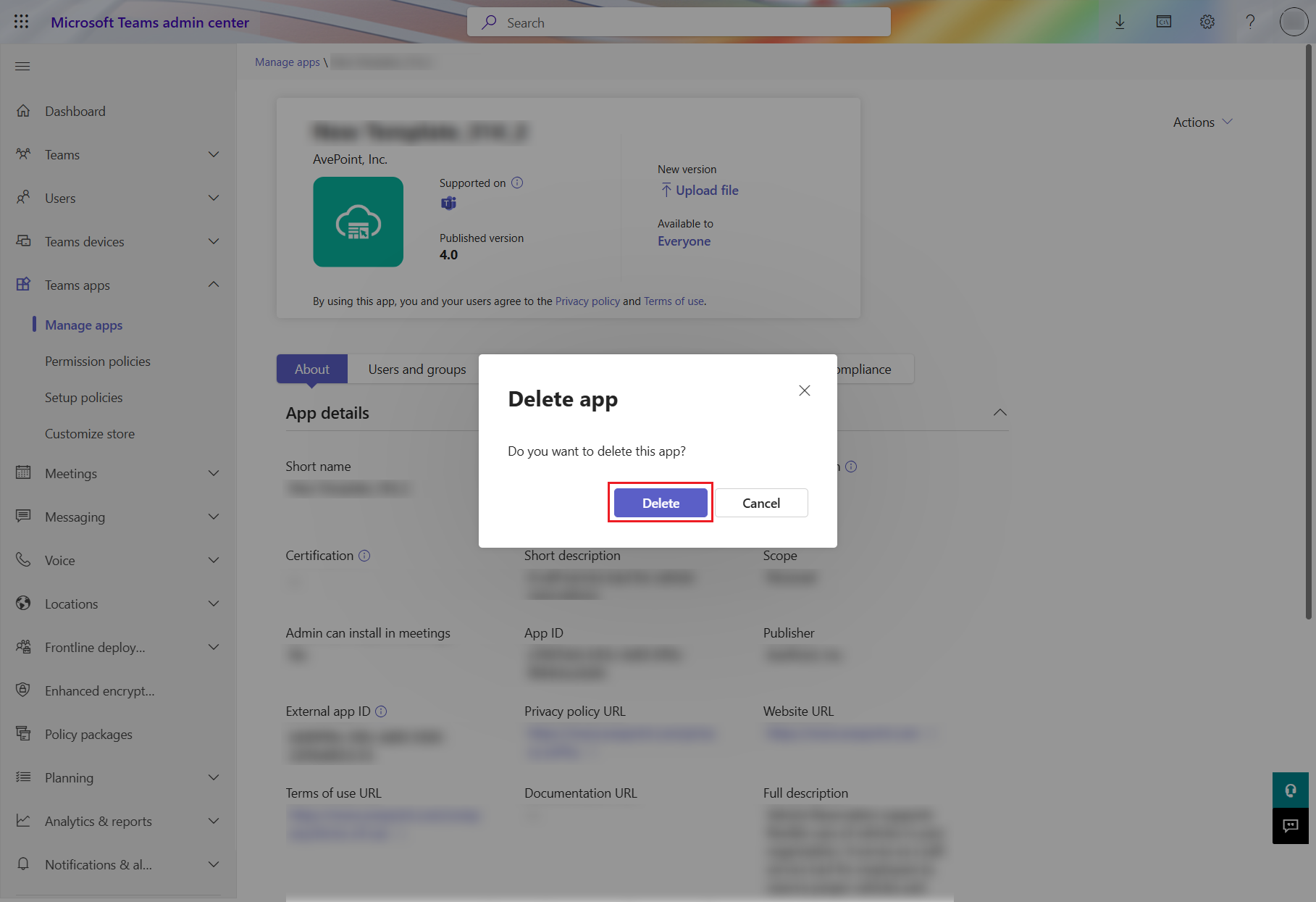The height and width of the screenshot is (902, 1316).
Task: Click the green AvePoint app thumbnail
Action: pyautogui.click(x=358, y=222)
